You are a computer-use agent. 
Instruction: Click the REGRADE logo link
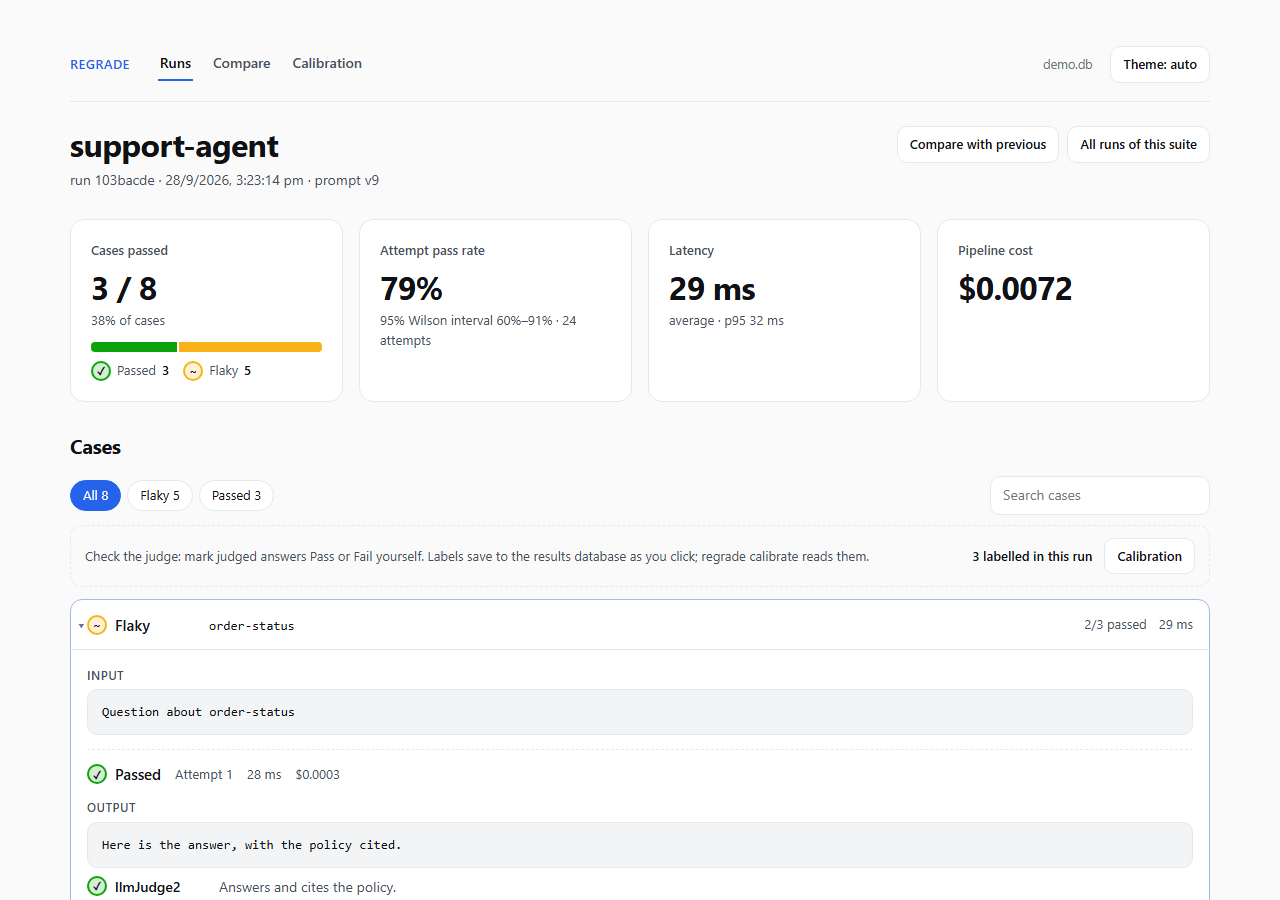(x=100, y=64)
